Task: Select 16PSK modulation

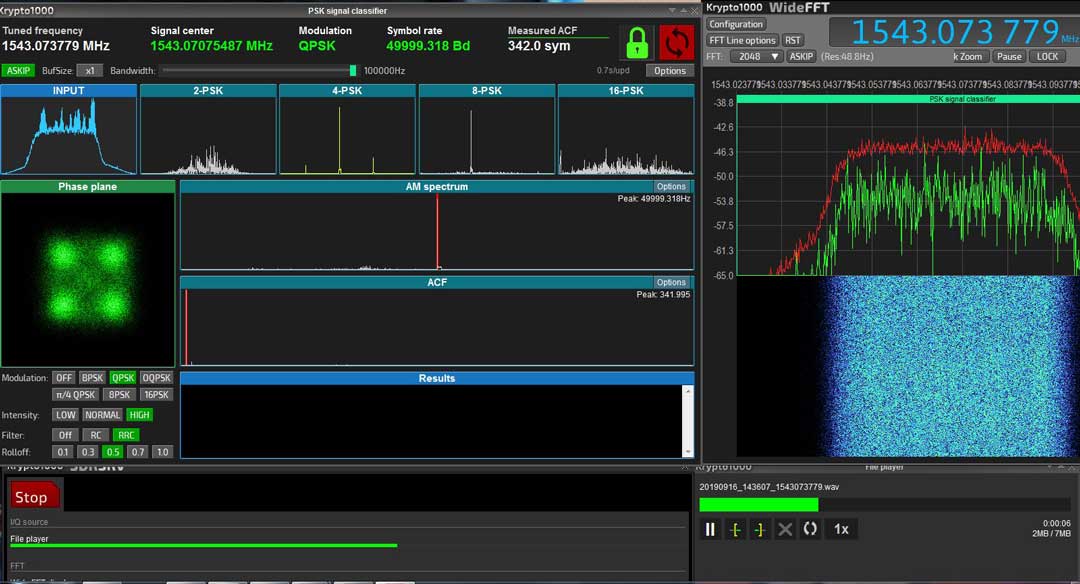Action: (156, 395)
